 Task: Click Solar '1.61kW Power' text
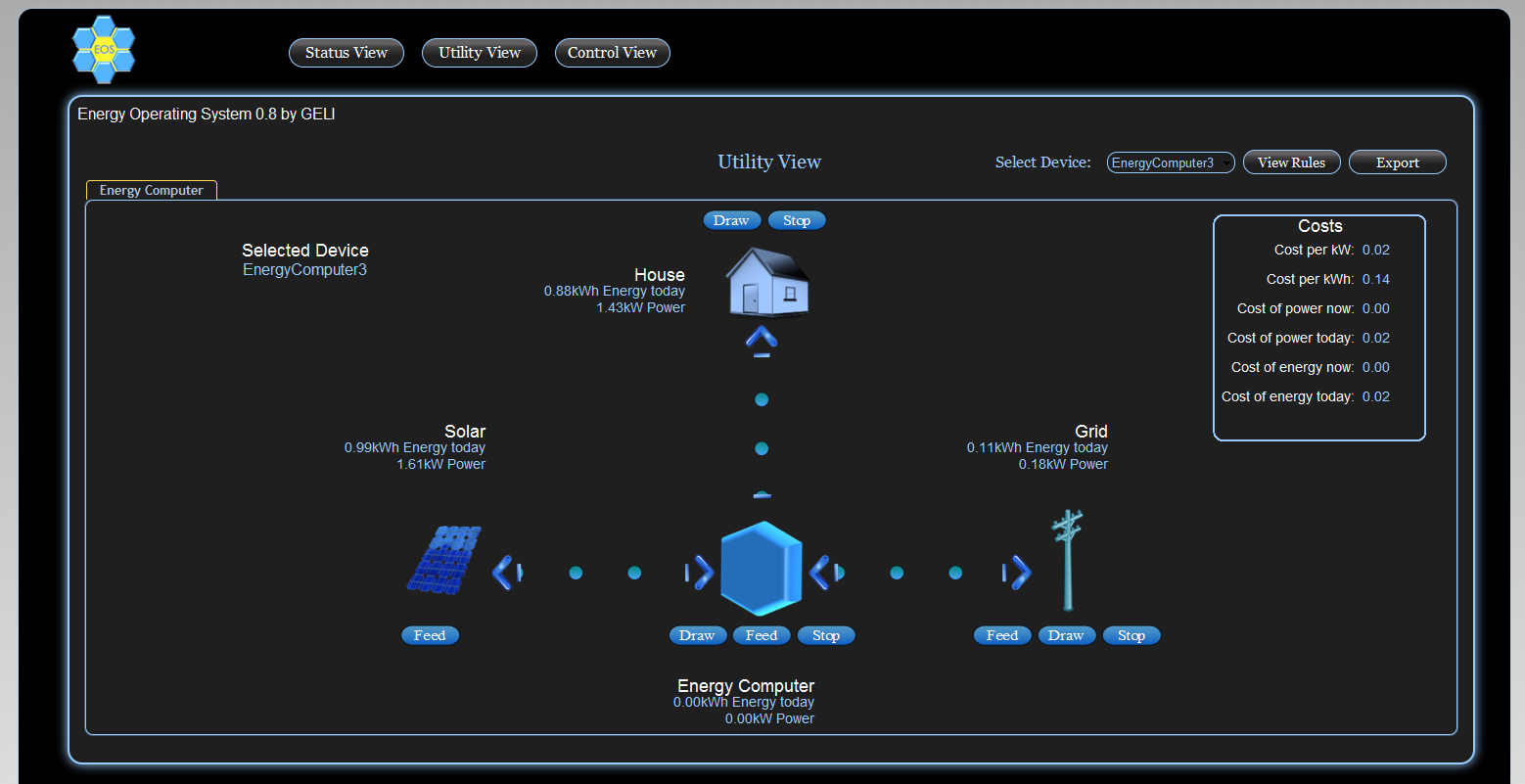(x=441, y=464)
